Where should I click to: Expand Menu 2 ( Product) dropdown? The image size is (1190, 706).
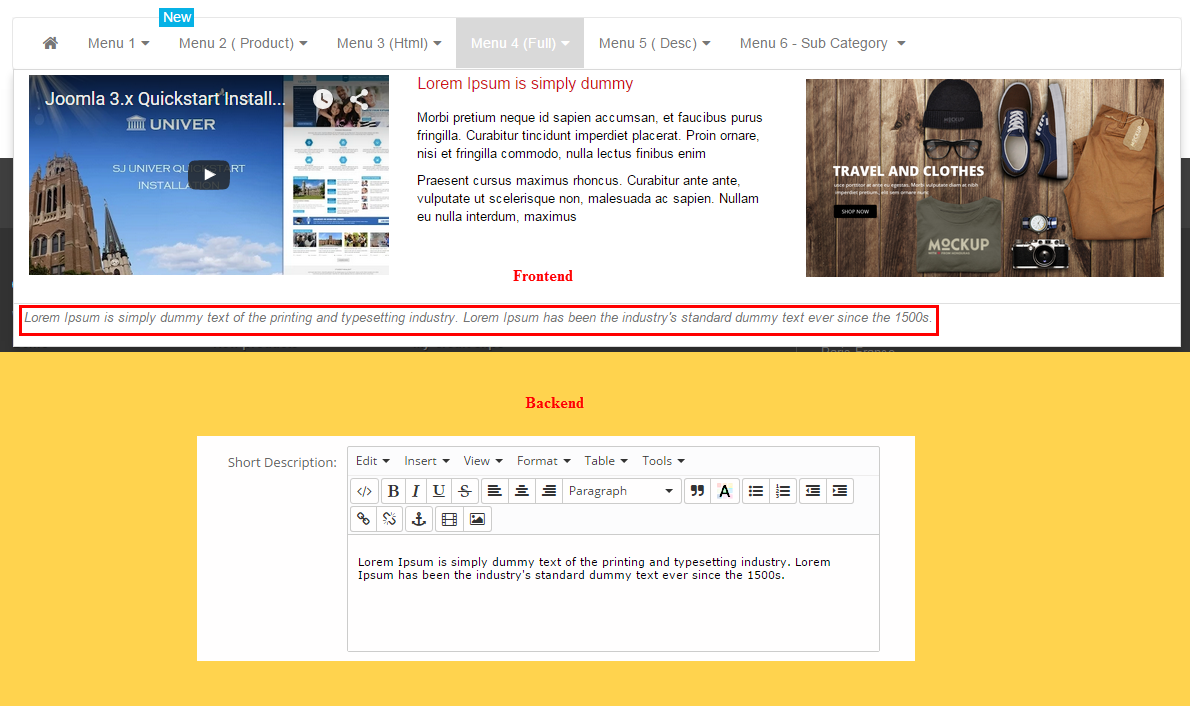point(243,43)
